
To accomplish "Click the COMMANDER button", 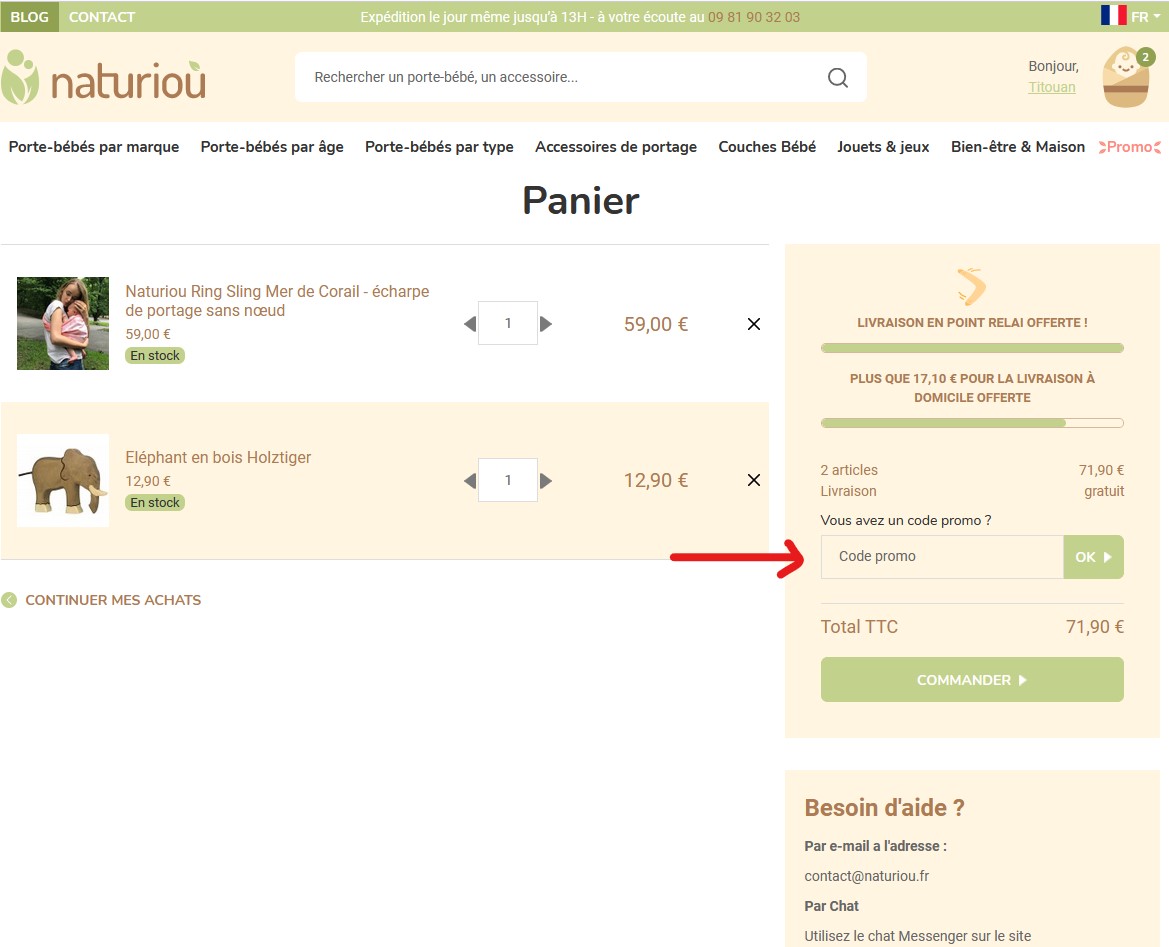I will pos(972,679).
